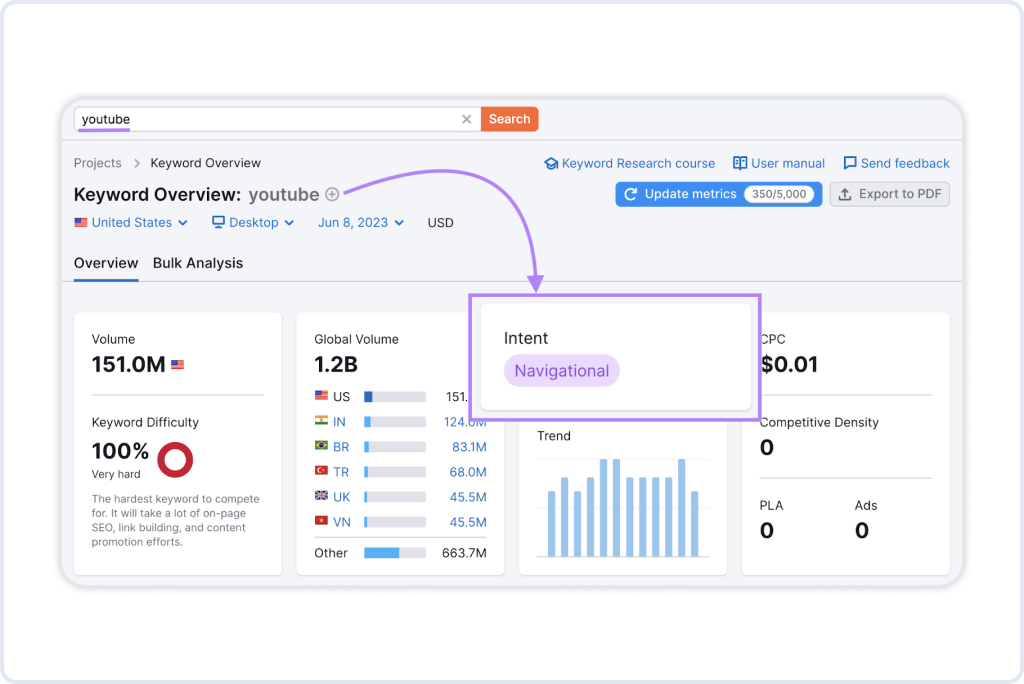This screenshot has width=1024, height=684.
Task: Click the Ads value 0
Action: point(862,530)
